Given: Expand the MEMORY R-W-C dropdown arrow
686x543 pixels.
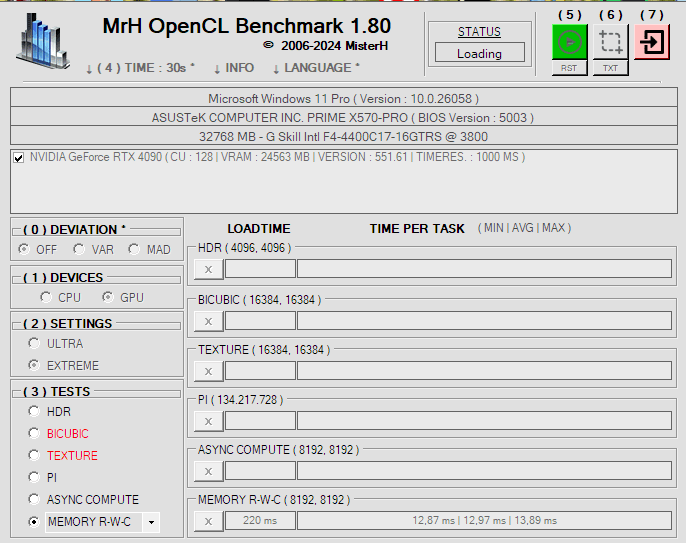Looking at the screenshot, I should 151,522.
